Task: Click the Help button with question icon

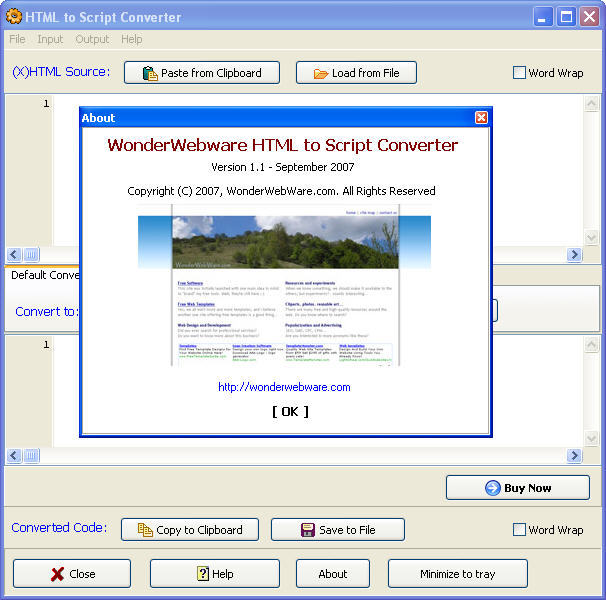Action: (x=215, y=574)
